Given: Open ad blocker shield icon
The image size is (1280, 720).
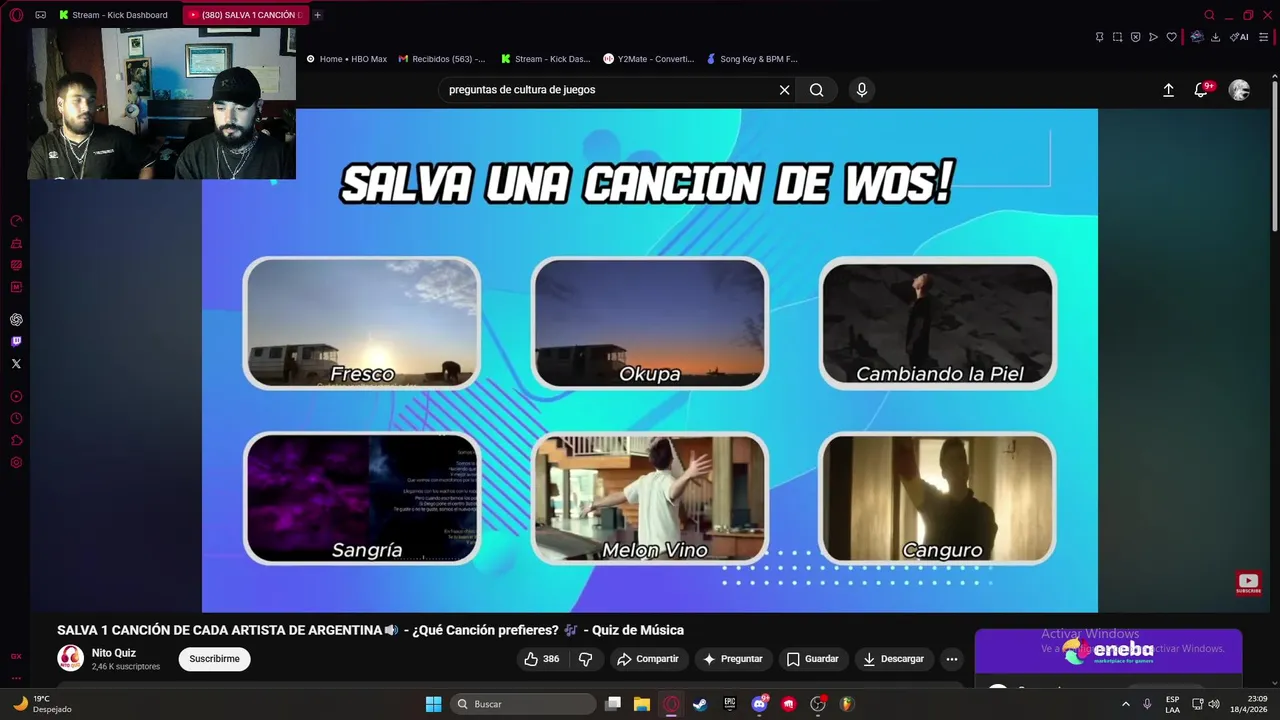Looking at the screenshot, I should coord(1135,37).
